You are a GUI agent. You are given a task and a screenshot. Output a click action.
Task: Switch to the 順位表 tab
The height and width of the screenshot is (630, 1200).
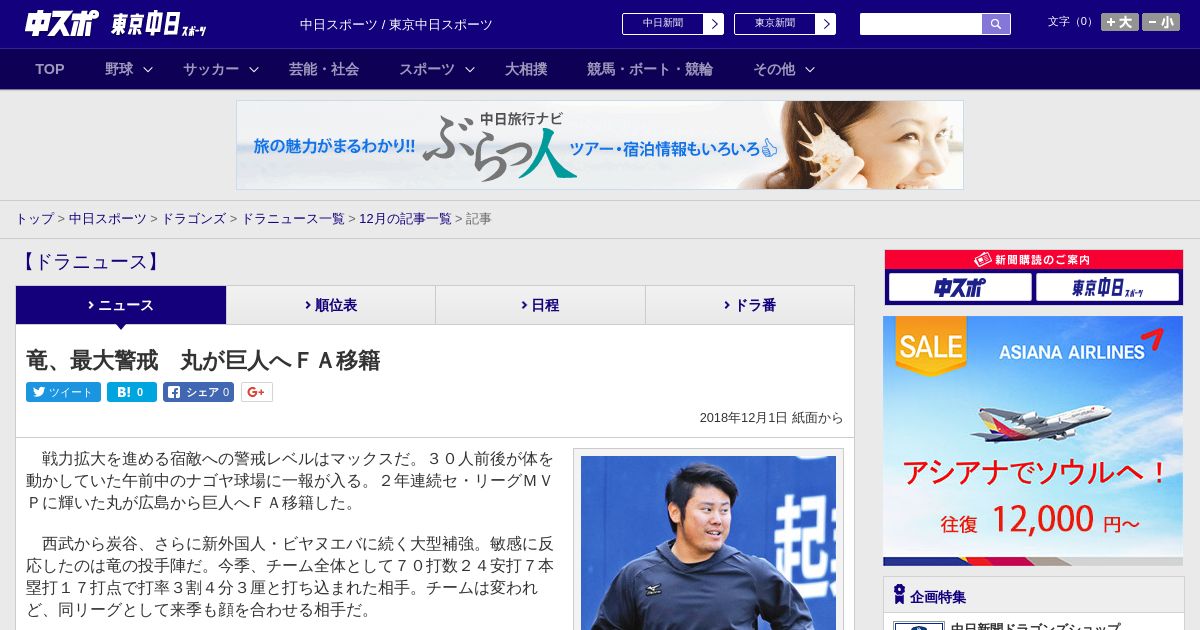(x=331, y=305)
